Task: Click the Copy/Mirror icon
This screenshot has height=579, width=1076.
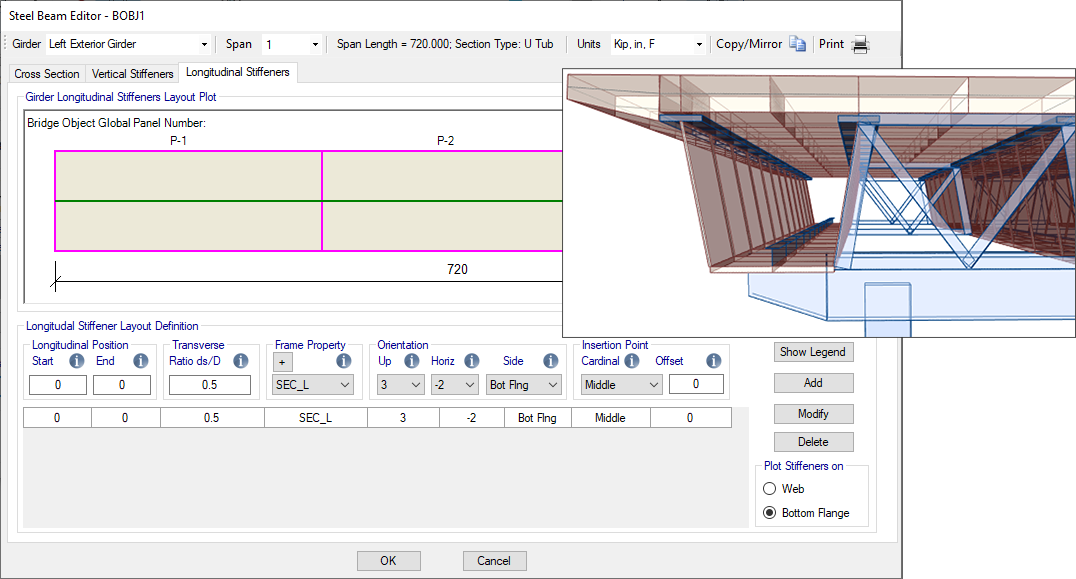Action: (797, 44)
